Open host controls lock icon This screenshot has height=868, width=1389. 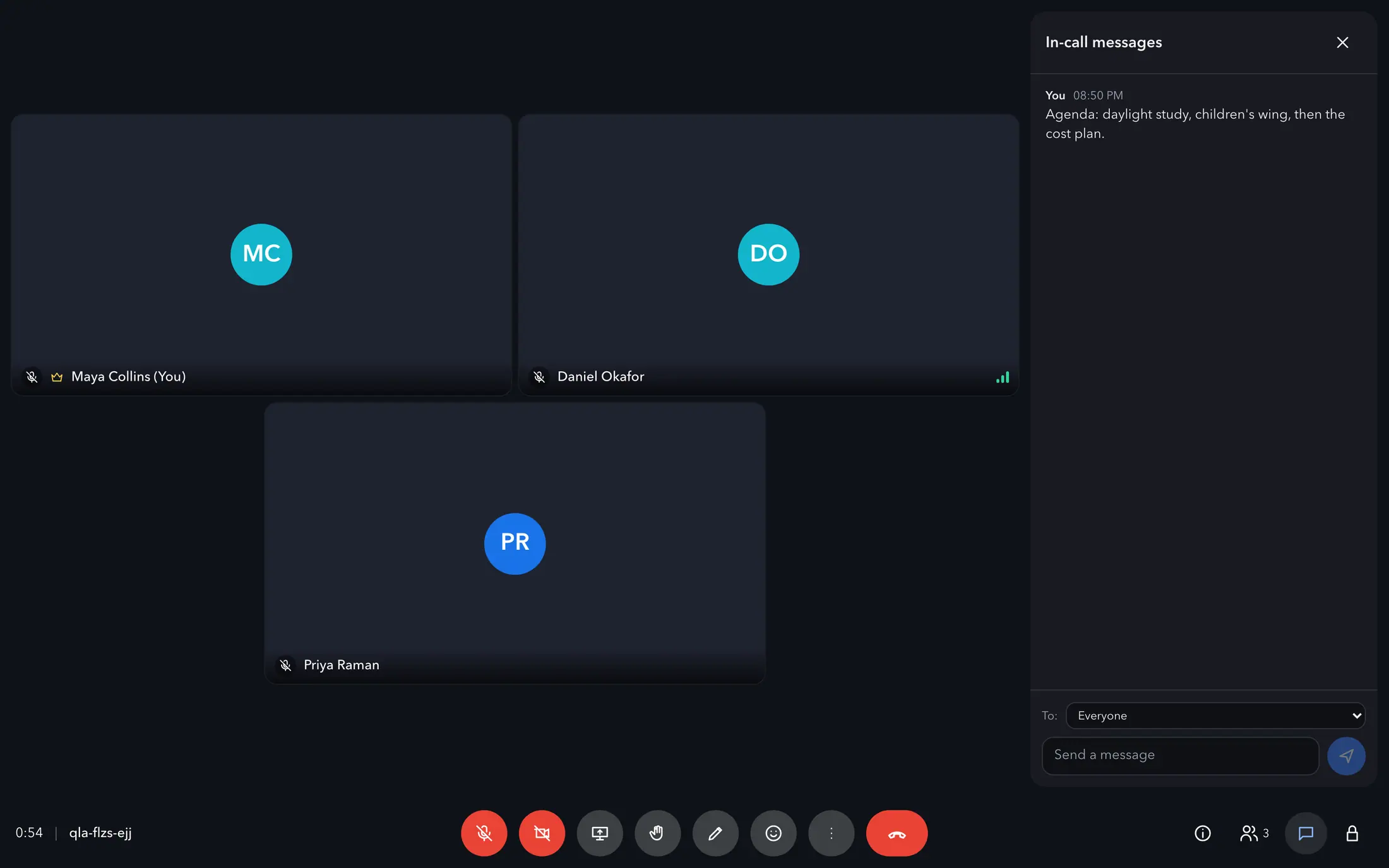click(x=1352, y=833)
